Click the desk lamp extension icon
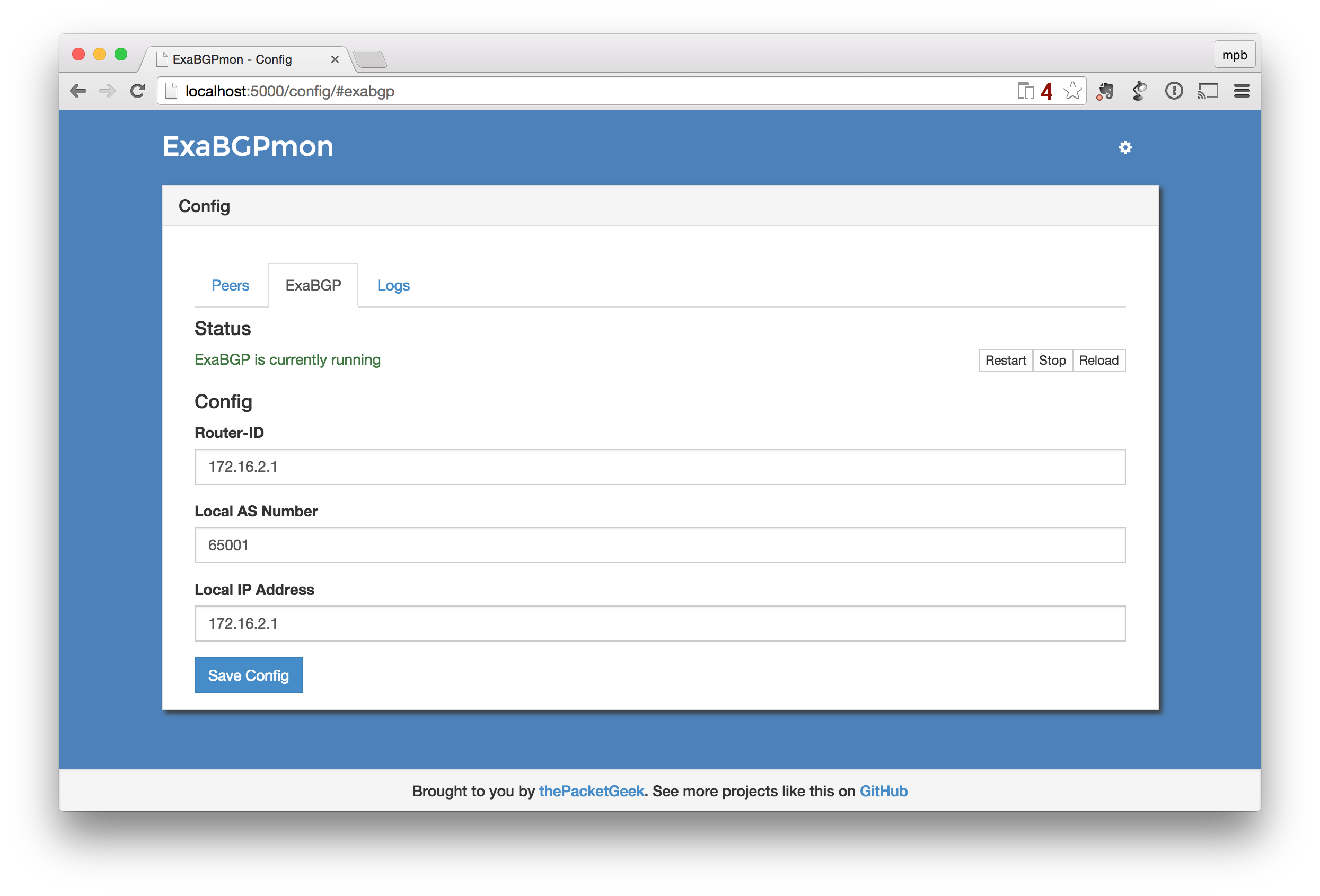This screenshot has width=1320, height=896. click(x=1139, y=91)
